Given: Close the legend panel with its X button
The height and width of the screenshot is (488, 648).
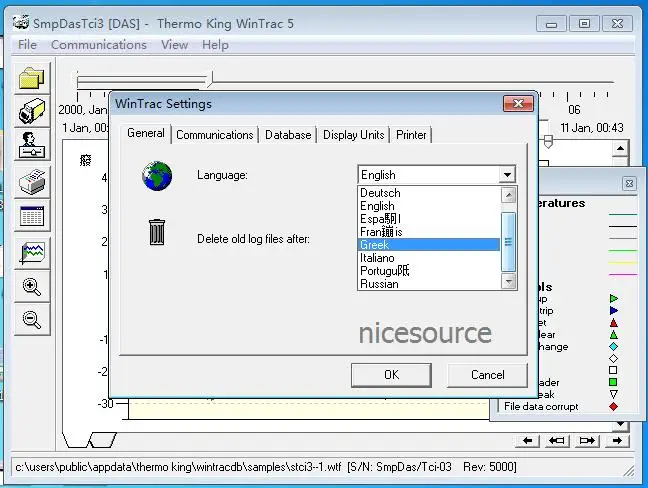Looking at the screenshot, I should pos(629,183).
